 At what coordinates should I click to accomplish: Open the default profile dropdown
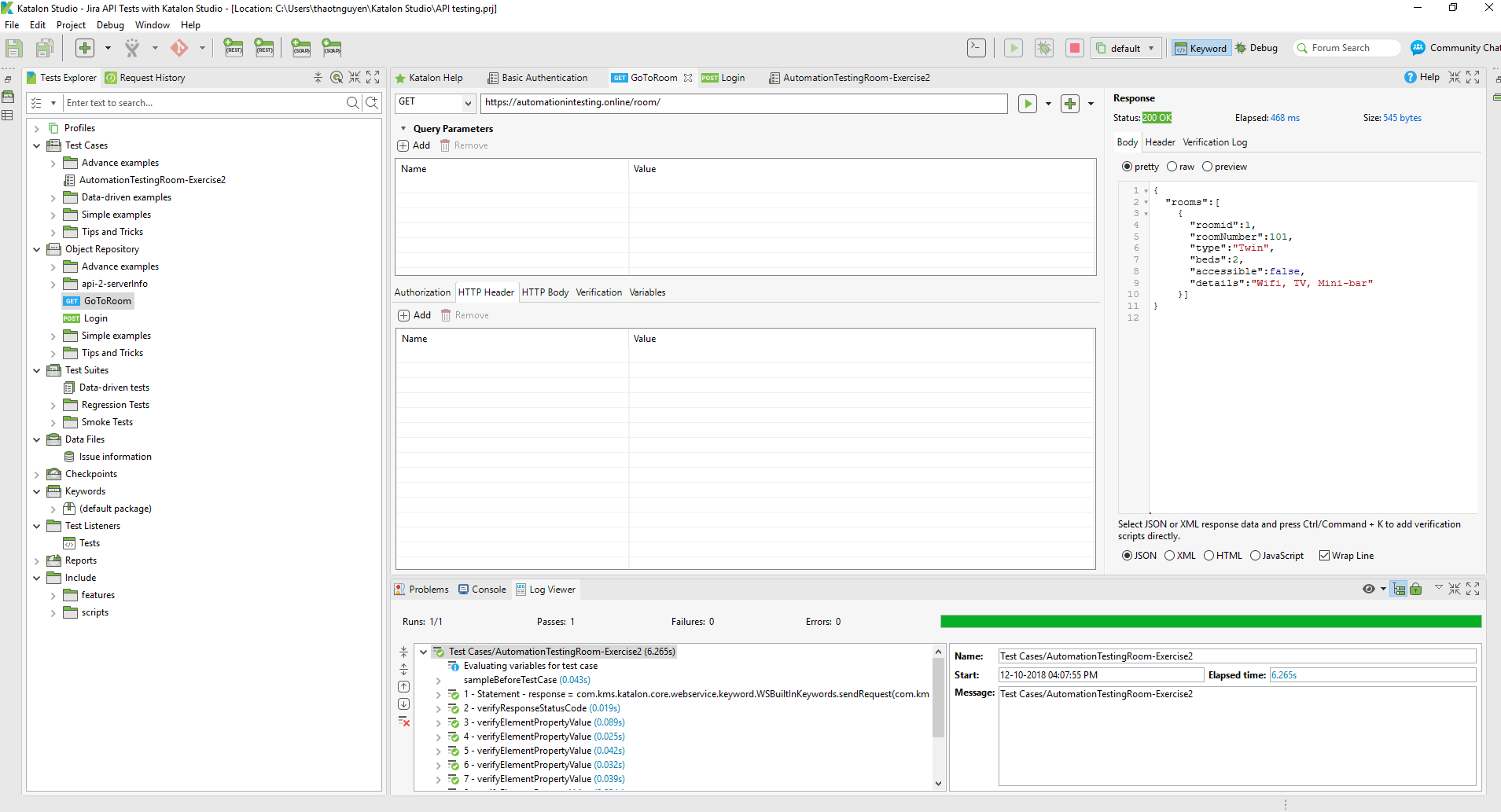point(1126,49)
